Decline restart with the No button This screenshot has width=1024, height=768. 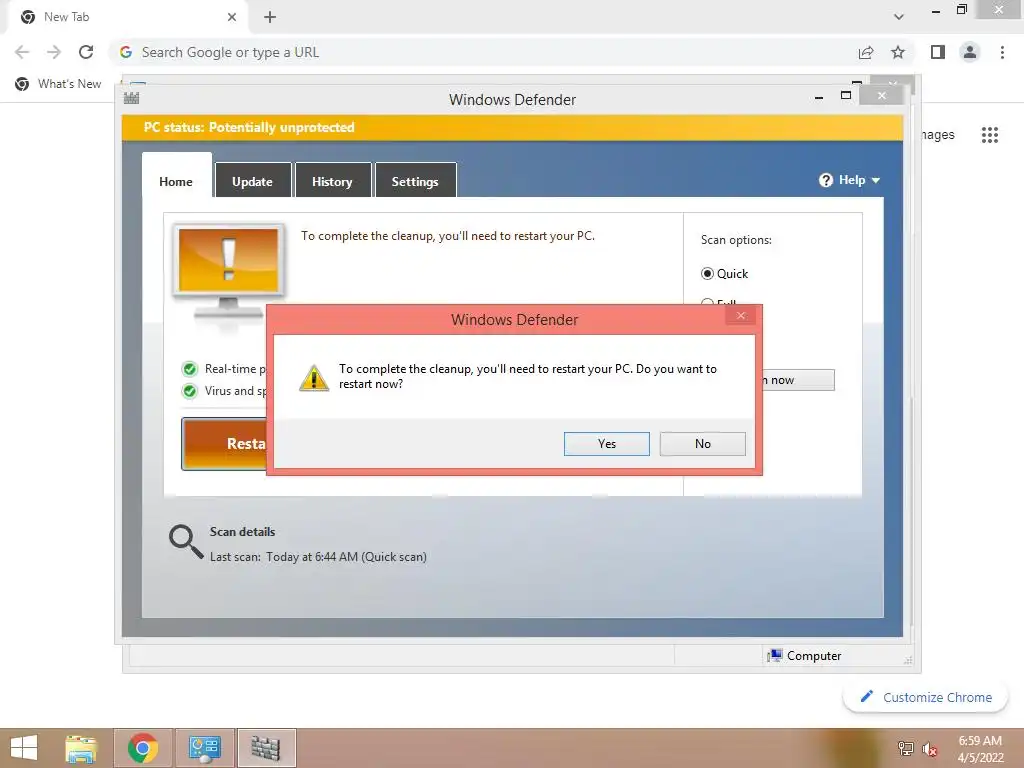[702, 444]
